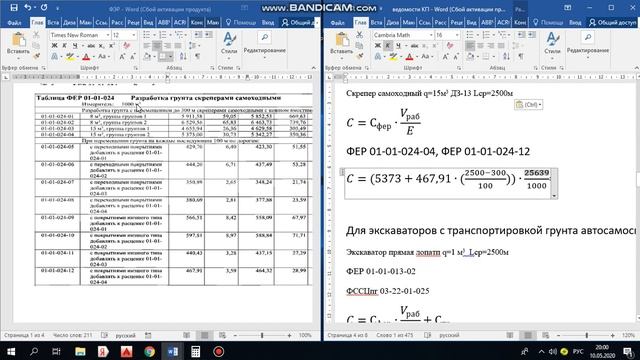The image size is (640, 360).
Task: Align text left in right Word window
Action: pyautogui.click(x=470, y=46)
